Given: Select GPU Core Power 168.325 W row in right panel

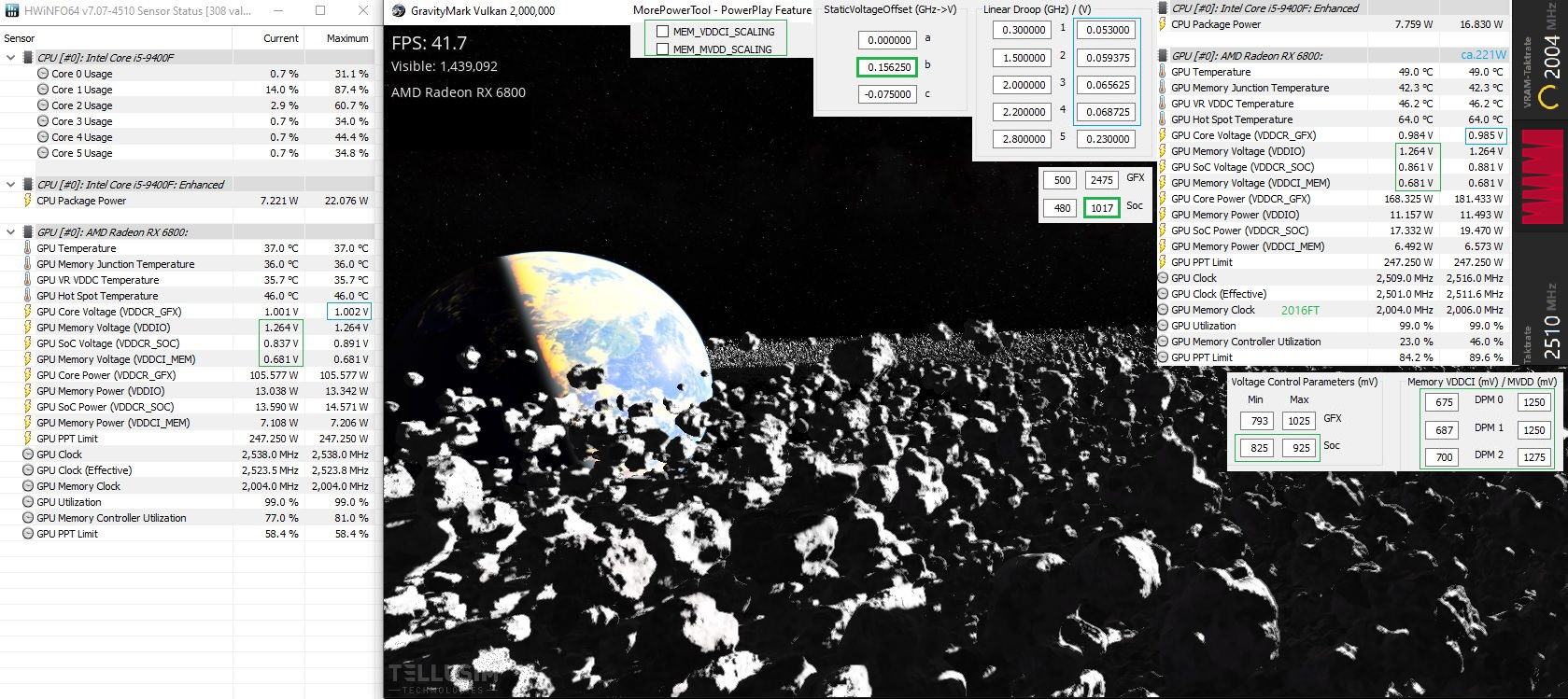Looking at the screenshot, I should (x=1333, y=199).
